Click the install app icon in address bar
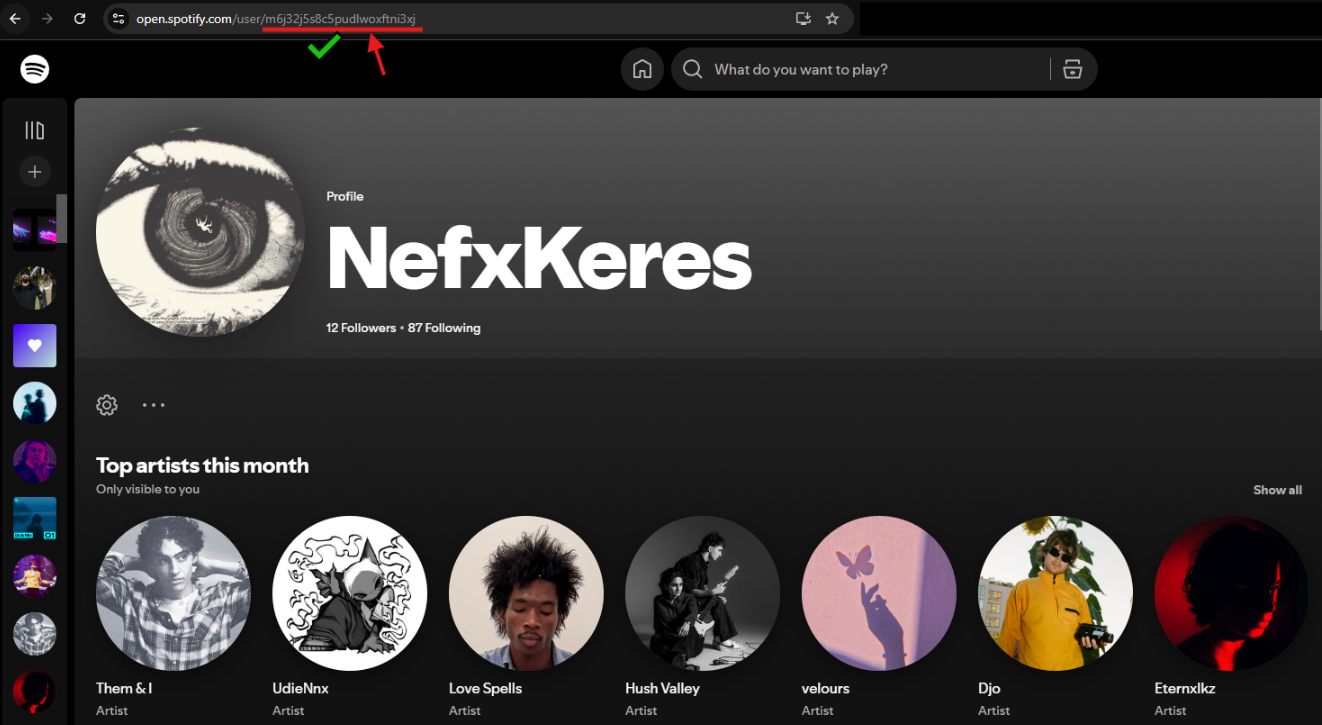The height and width of the screenshot is (725, 1322). click(802, 18)
